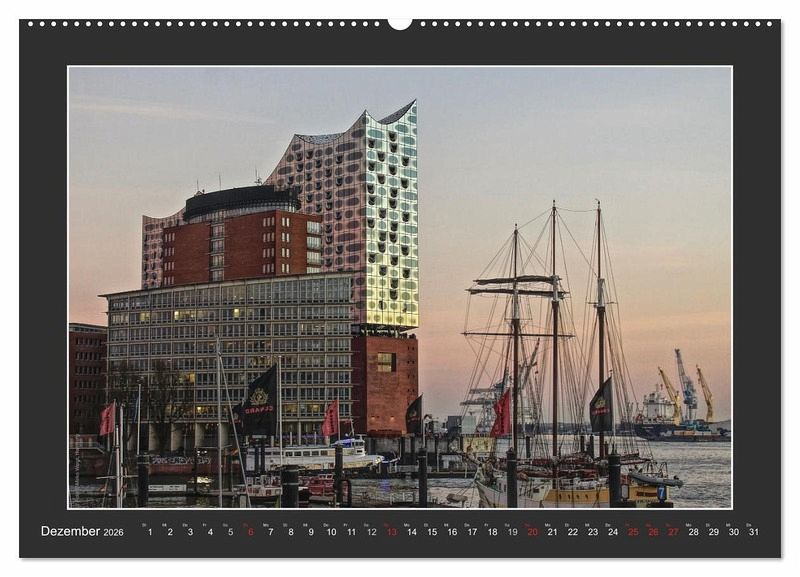The image size is (800, 577).
Task: Select red-marked day 27
Action: 673,532
